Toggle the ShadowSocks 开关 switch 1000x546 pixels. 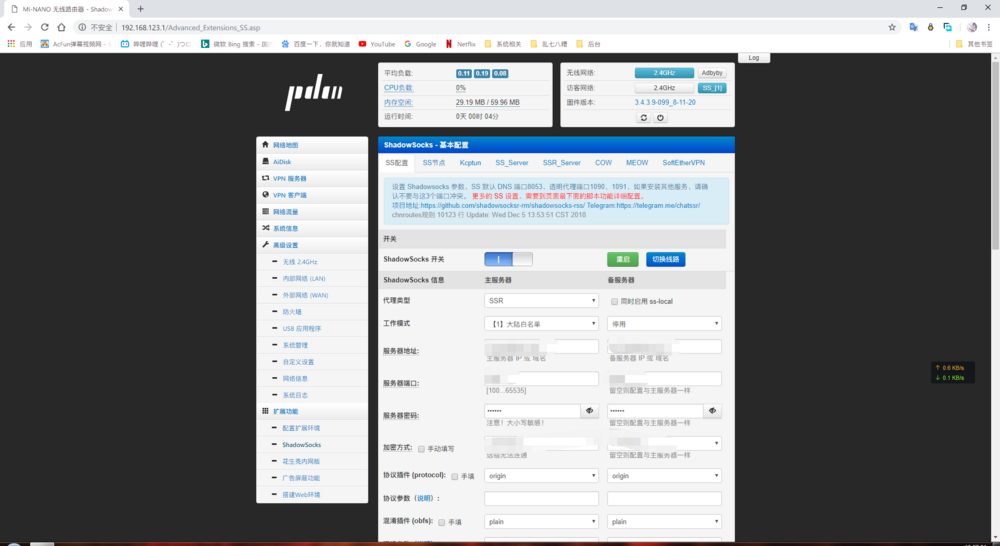click(508, 259)
